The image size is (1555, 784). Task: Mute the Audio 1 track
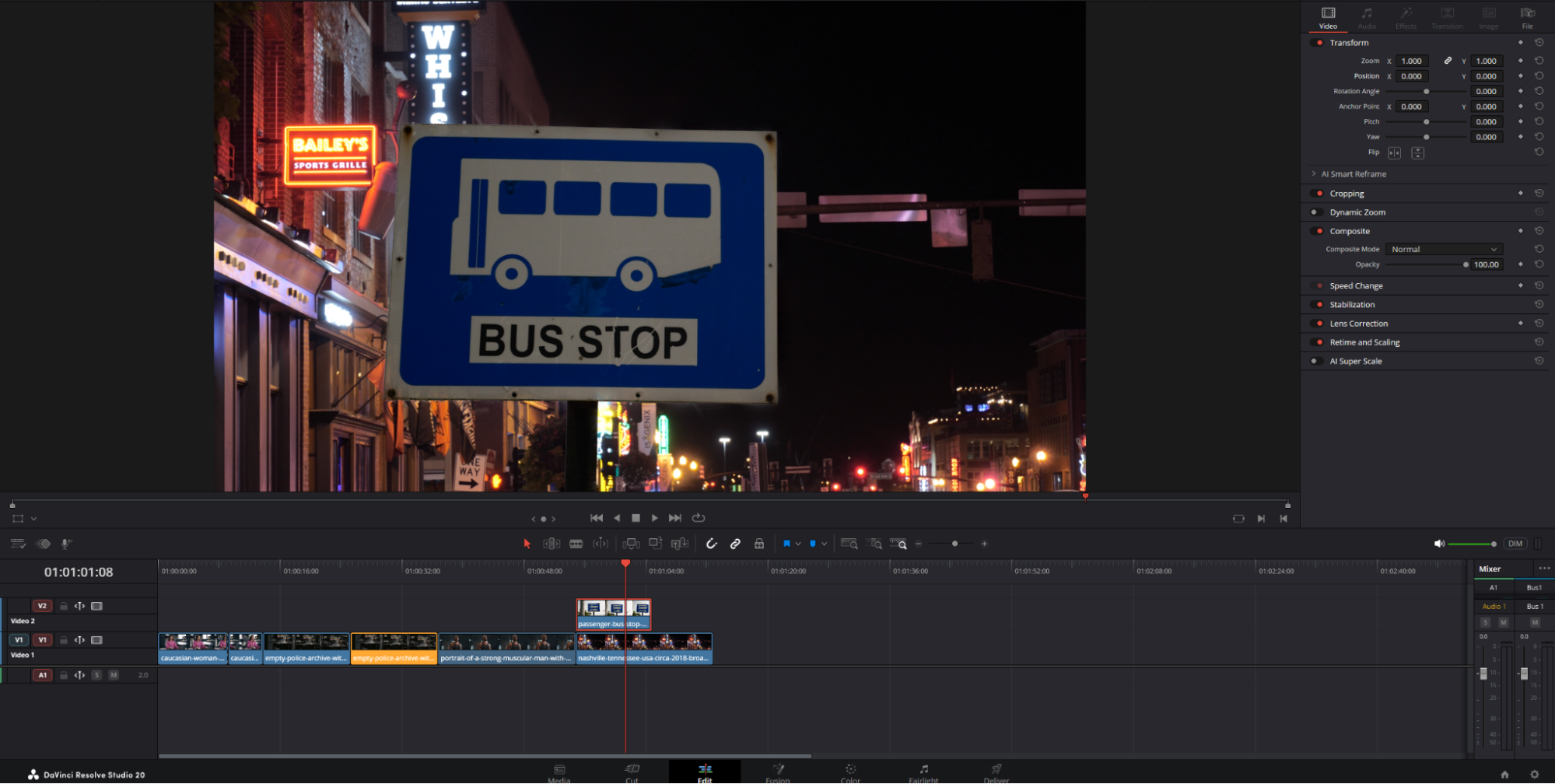113,675
